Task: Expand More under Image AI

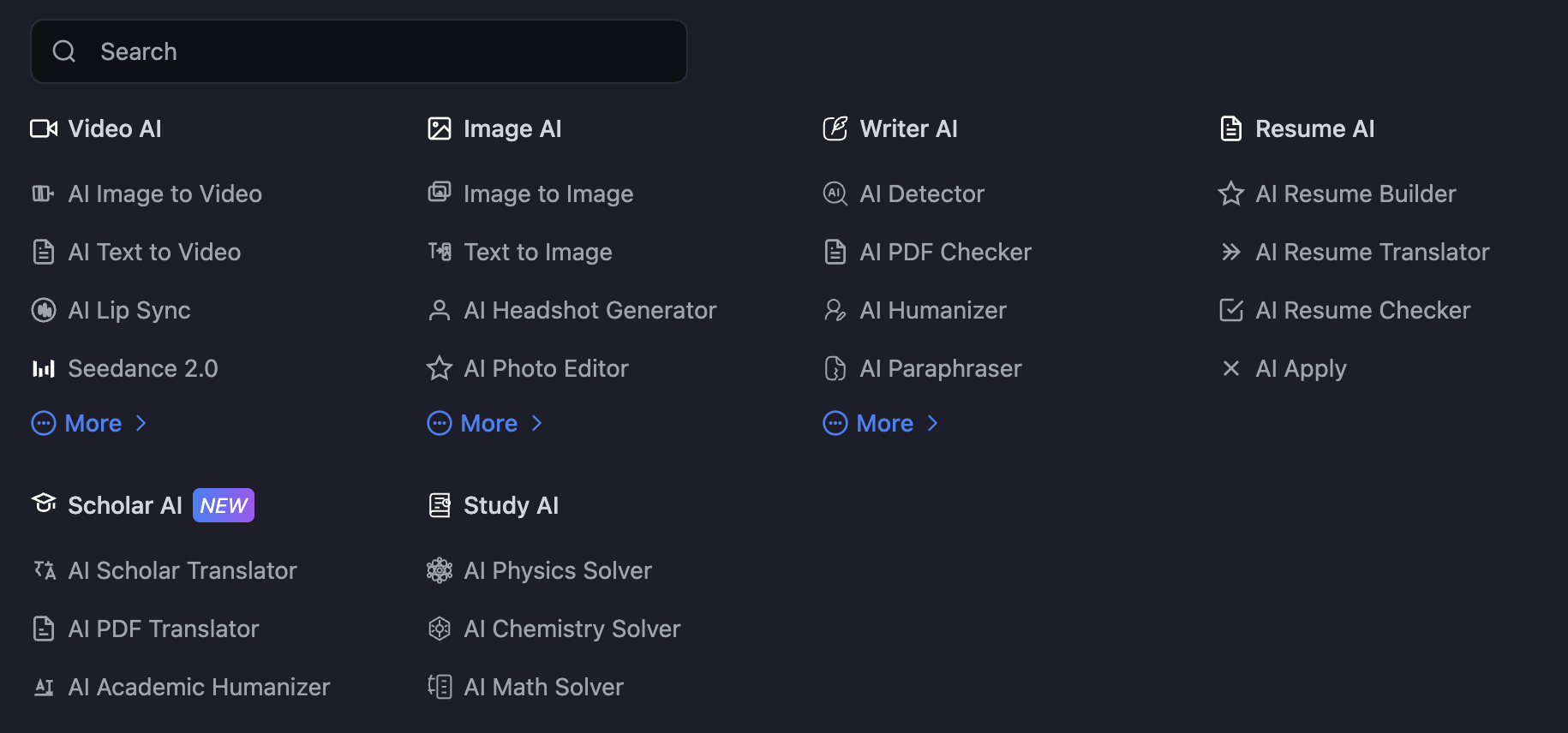Action: [x=485, y=423]
